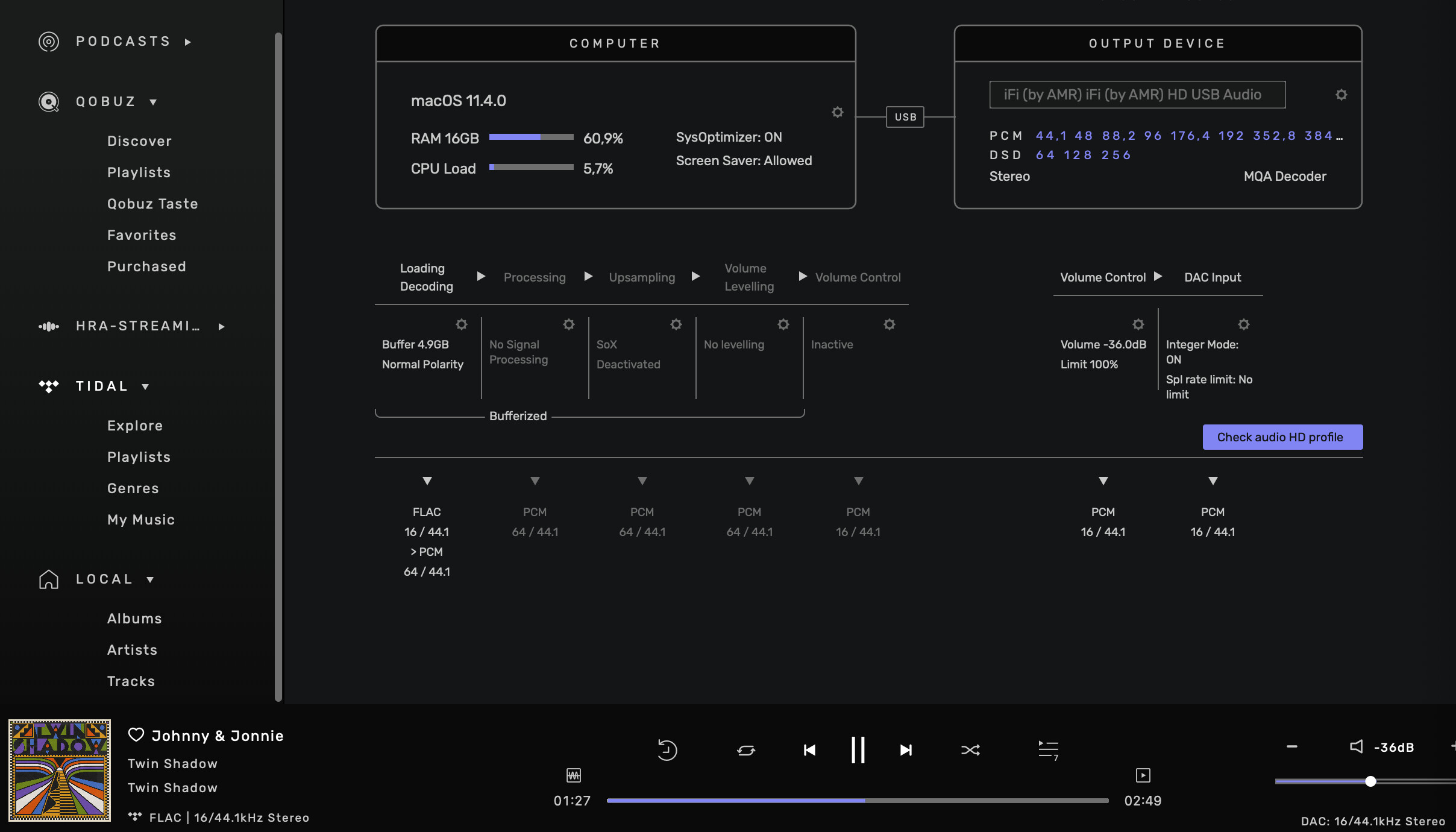This screenshot has width=1456, height=832.
Task: Open Loading Decoding buffer settings gear
Action: pyautogui.click(x=462, y=324)
